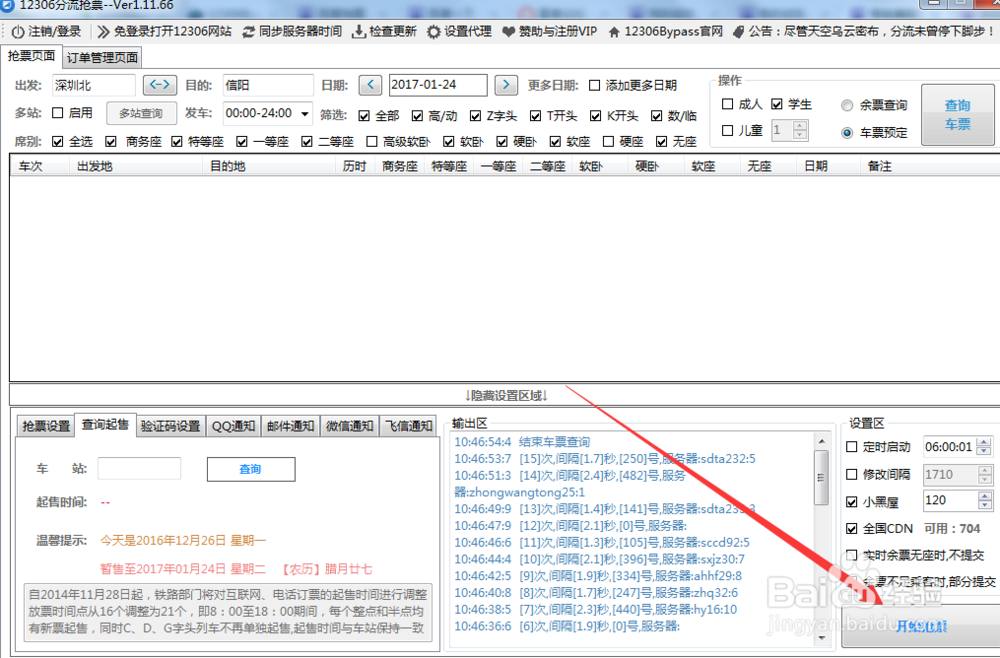This screenshot has height=658, width=1000.
Task: Click the query tickets button
Action: (957, 115)
